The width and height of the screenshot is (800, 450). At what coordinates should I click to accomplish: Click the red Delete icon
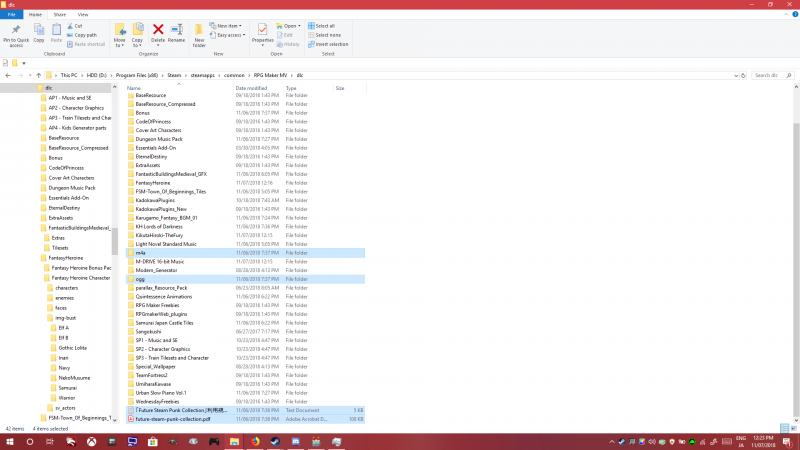158,30
